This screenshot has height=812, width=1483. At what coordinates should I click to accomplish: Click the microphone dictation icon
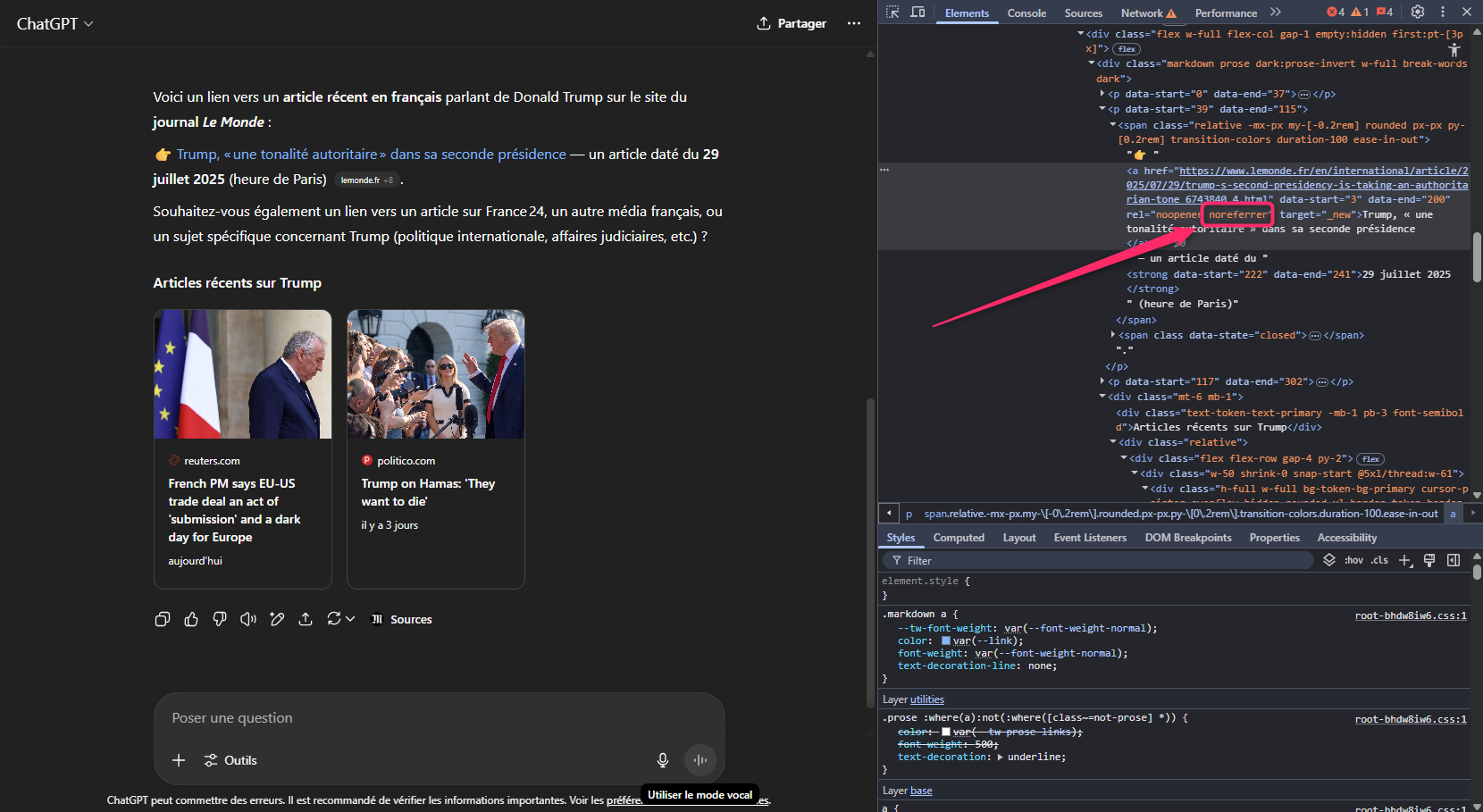tap(663, 760)
